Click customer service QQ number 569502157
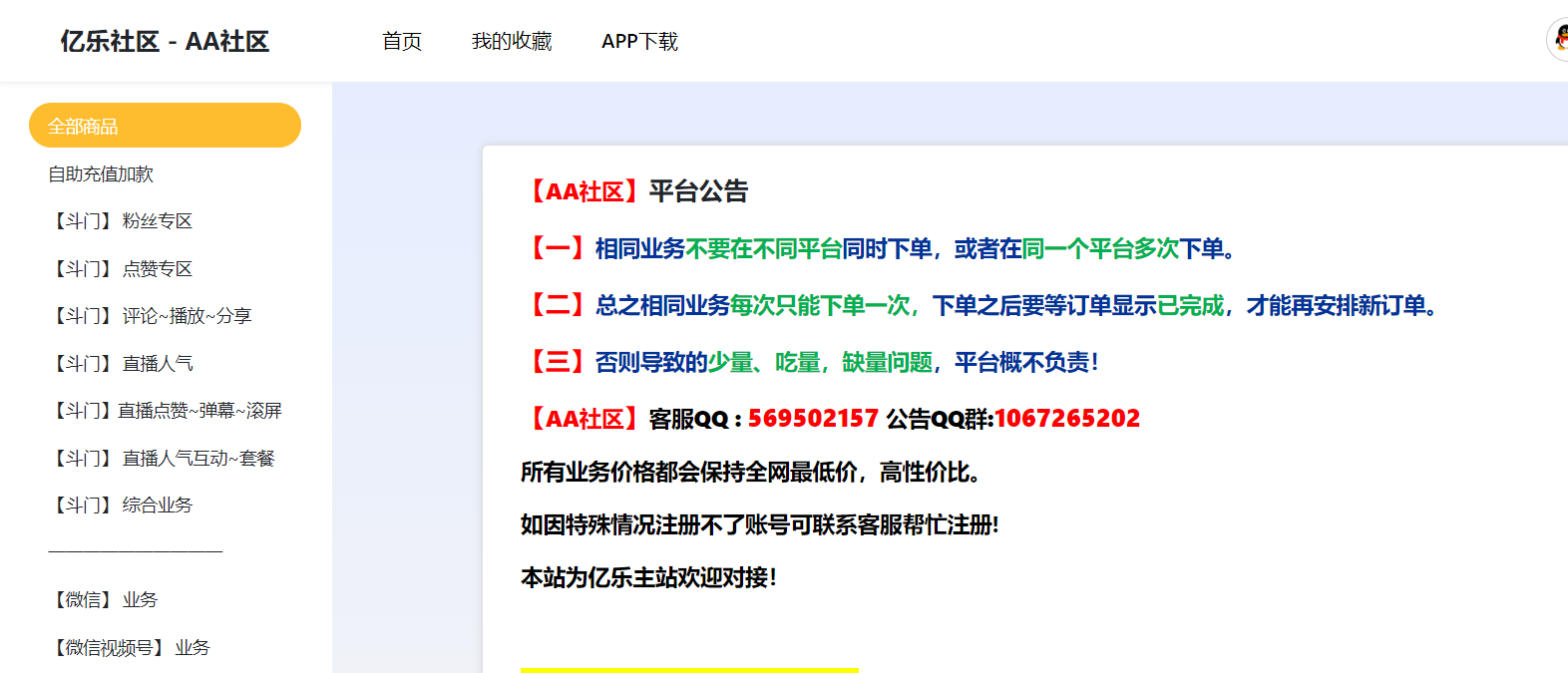This screenshot has height=673, width=1568. [x=813, y=419]
